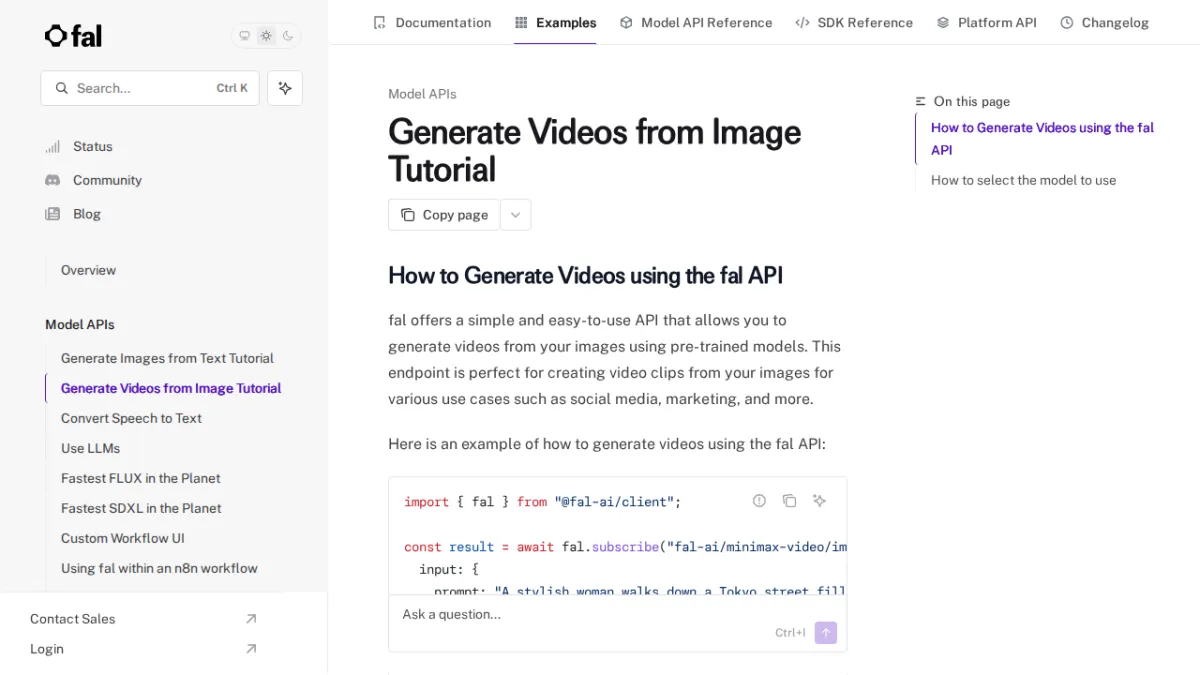Click the Blog newspaper icon
This screenshot has height=675, width=1200.
(x=53, y=214)
